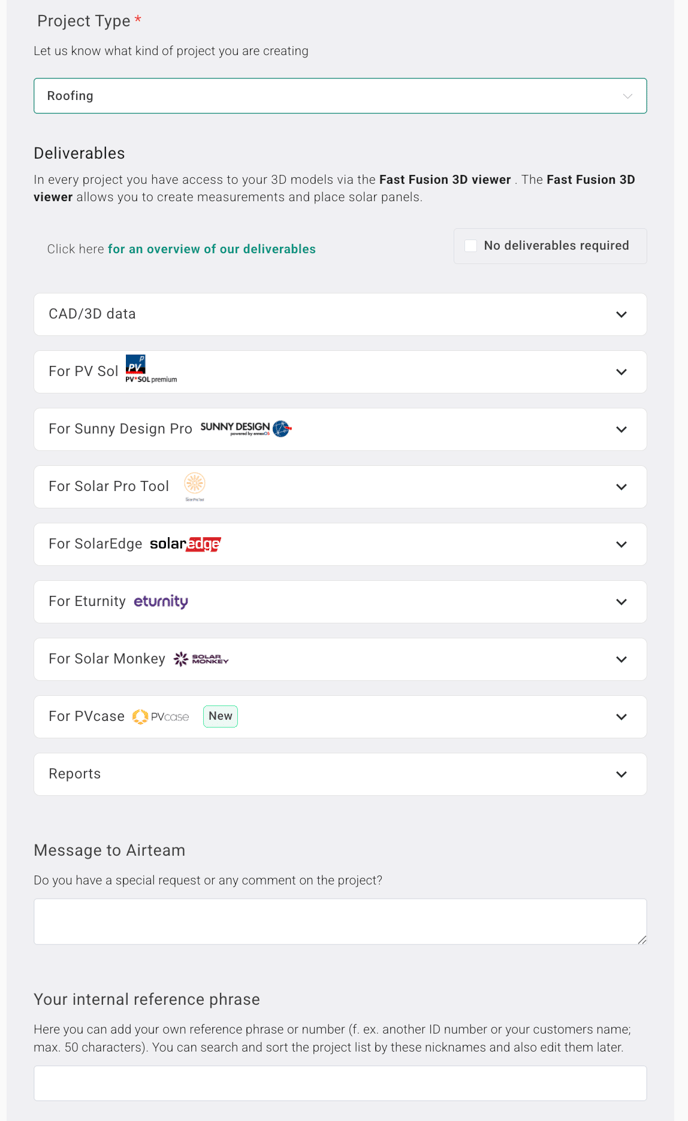The height and width of the screenshot is (1121, 688).
Task: Expand the CAD/3D data section chevron
Action: click(621, 315)
